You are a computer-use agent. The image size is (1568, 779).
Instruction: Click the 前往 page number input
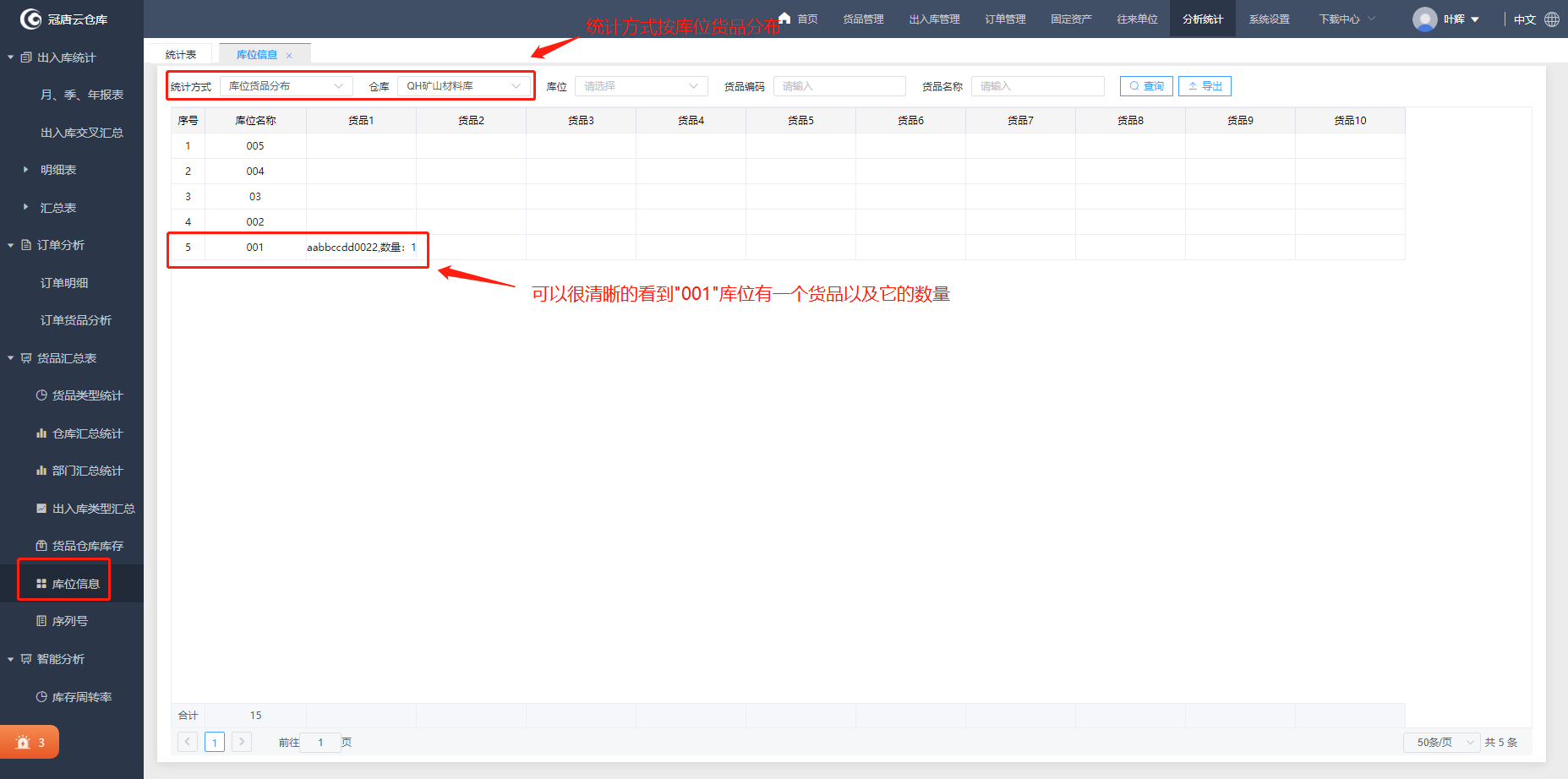[x=320, y=742]
